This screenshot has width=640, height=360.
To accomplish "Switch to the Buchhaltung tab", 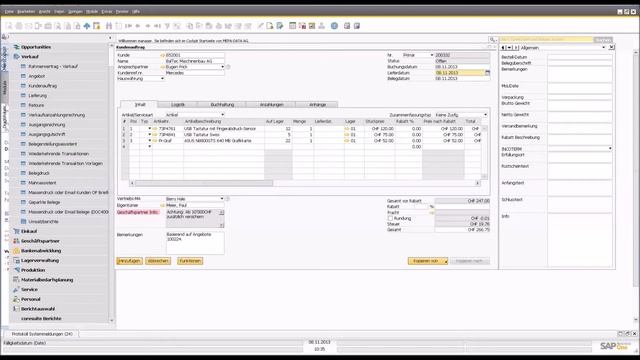I will click(222, 105).
